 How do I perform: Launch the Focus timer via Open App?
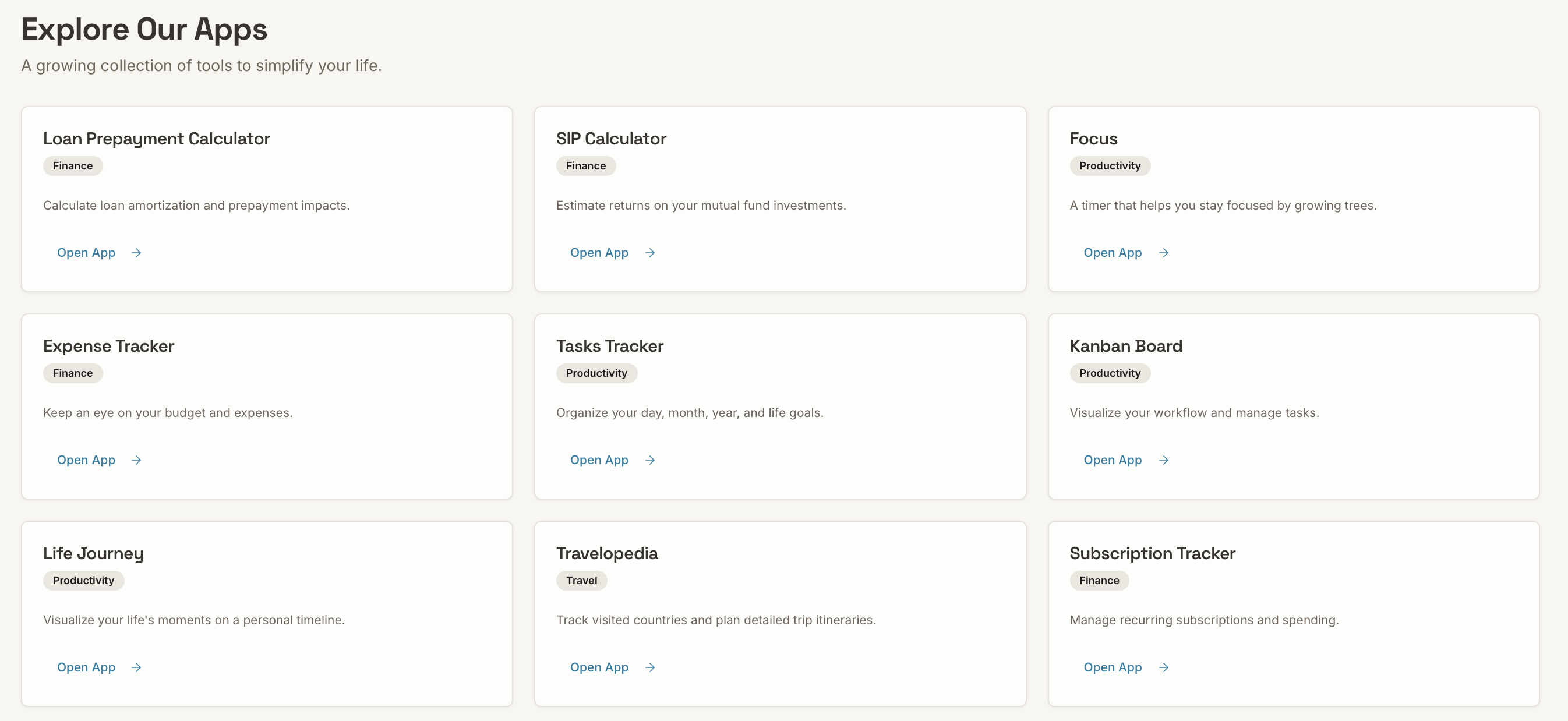click(x=1126, y=253)
